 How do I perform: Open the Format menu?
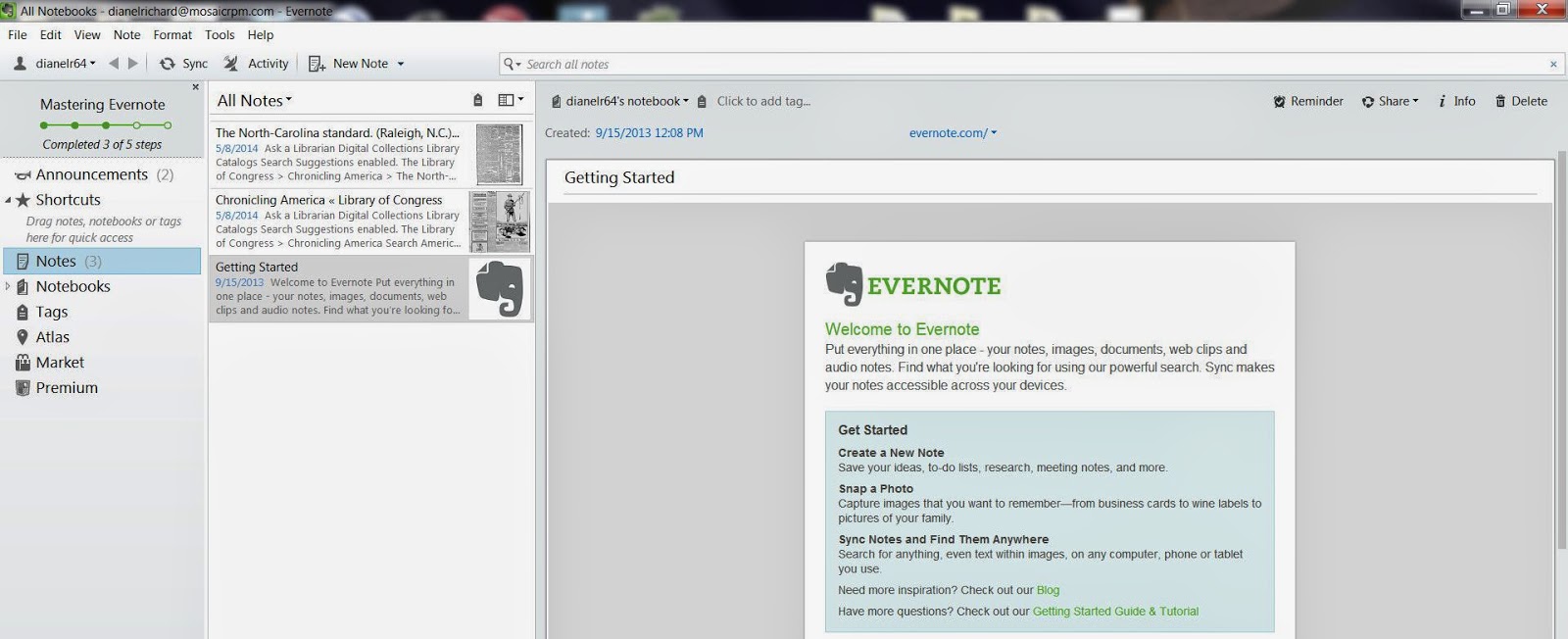(x=172, y=35)
